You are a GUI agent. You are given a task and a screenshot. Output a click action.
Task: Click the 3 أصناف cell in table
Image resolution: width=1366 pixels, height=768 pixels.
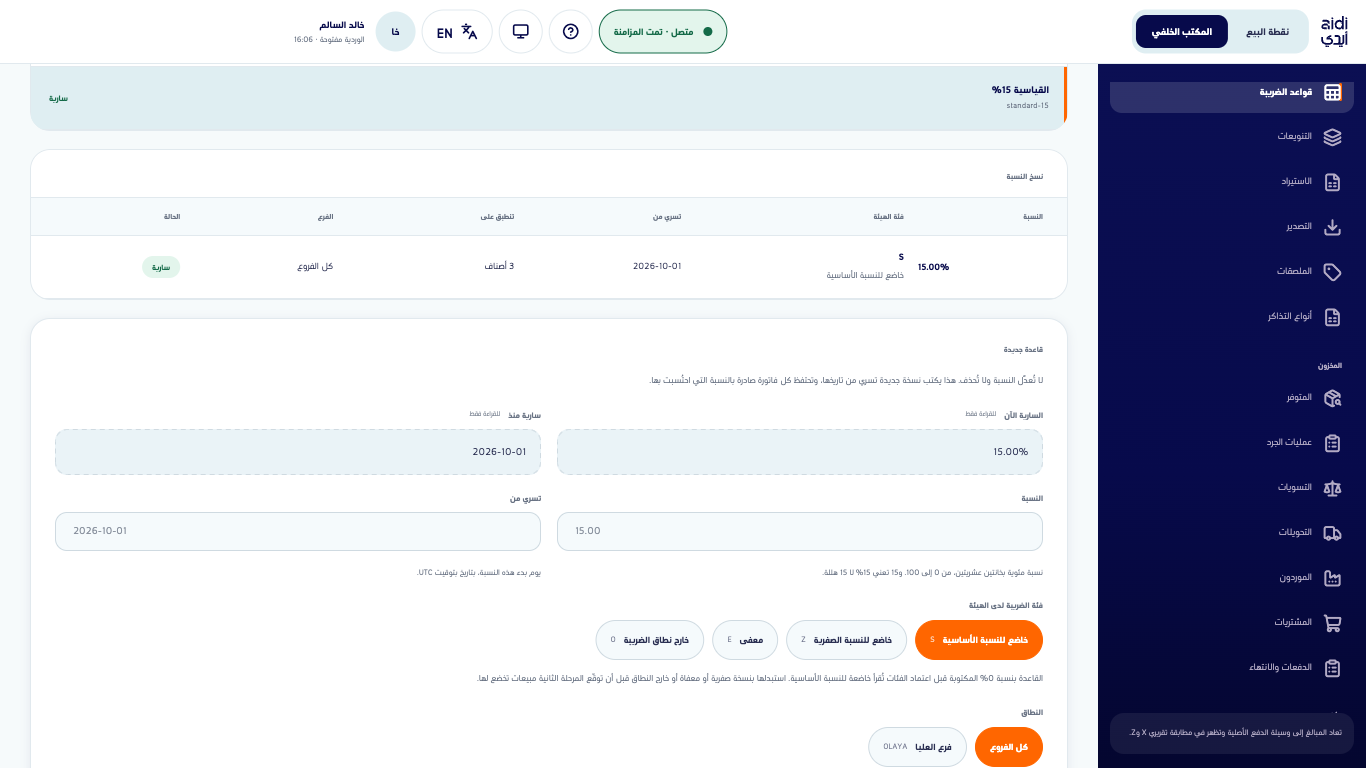click(x=498, y=266)
